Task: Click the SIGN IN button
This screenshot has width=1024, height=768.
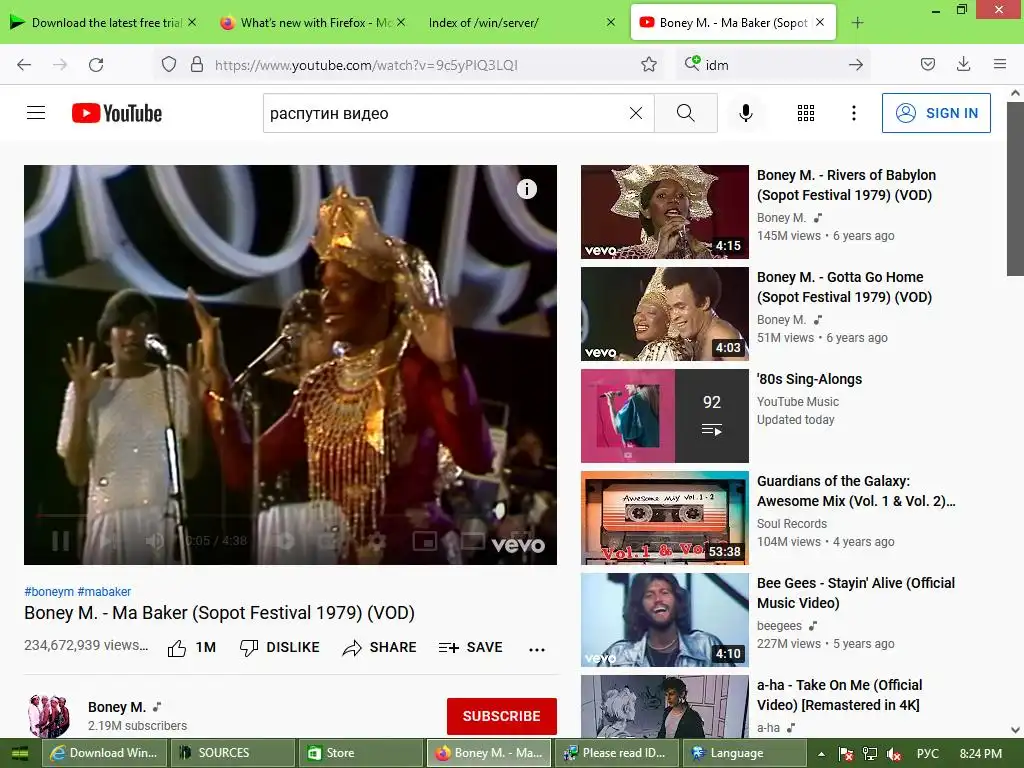Action: 936,113
